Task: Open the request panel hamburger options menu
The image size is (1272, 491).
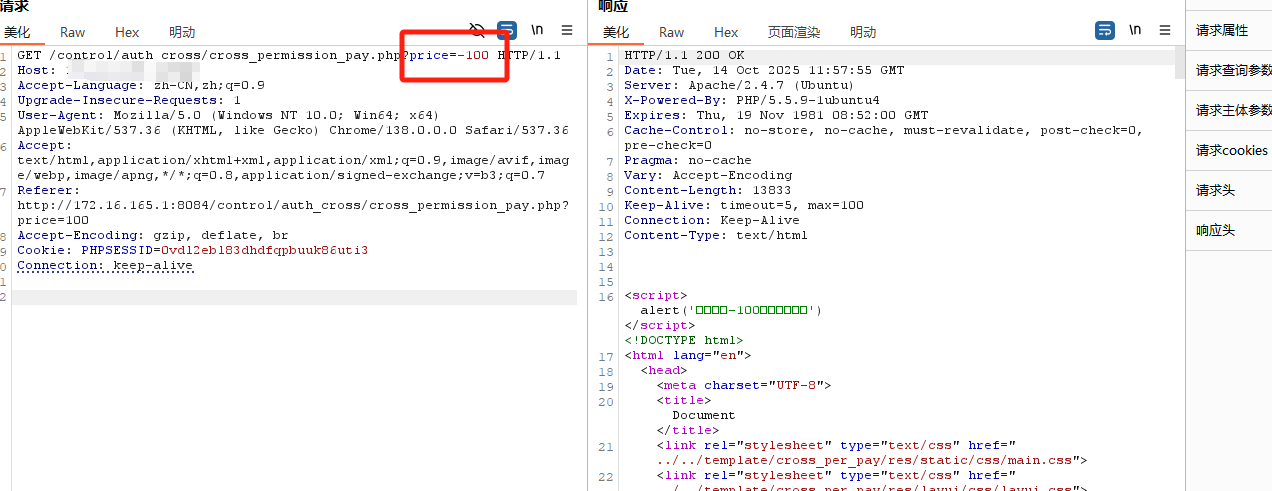Action: click(x=567, y=30)
